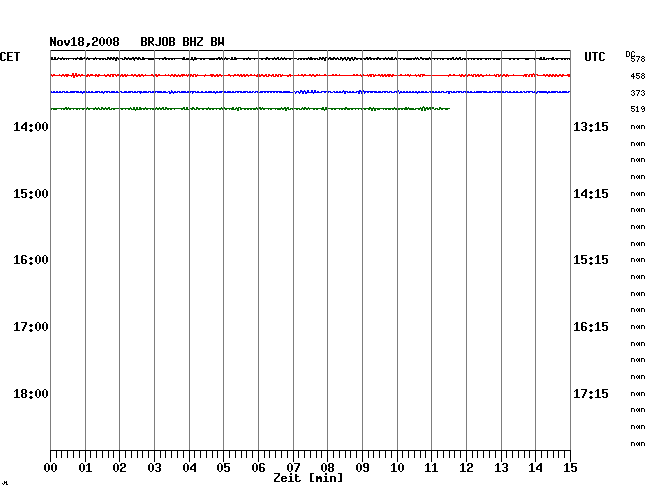Click the green seismogram trace
Viewport: 650px width, 494px height.
click(x=250, y=109)
